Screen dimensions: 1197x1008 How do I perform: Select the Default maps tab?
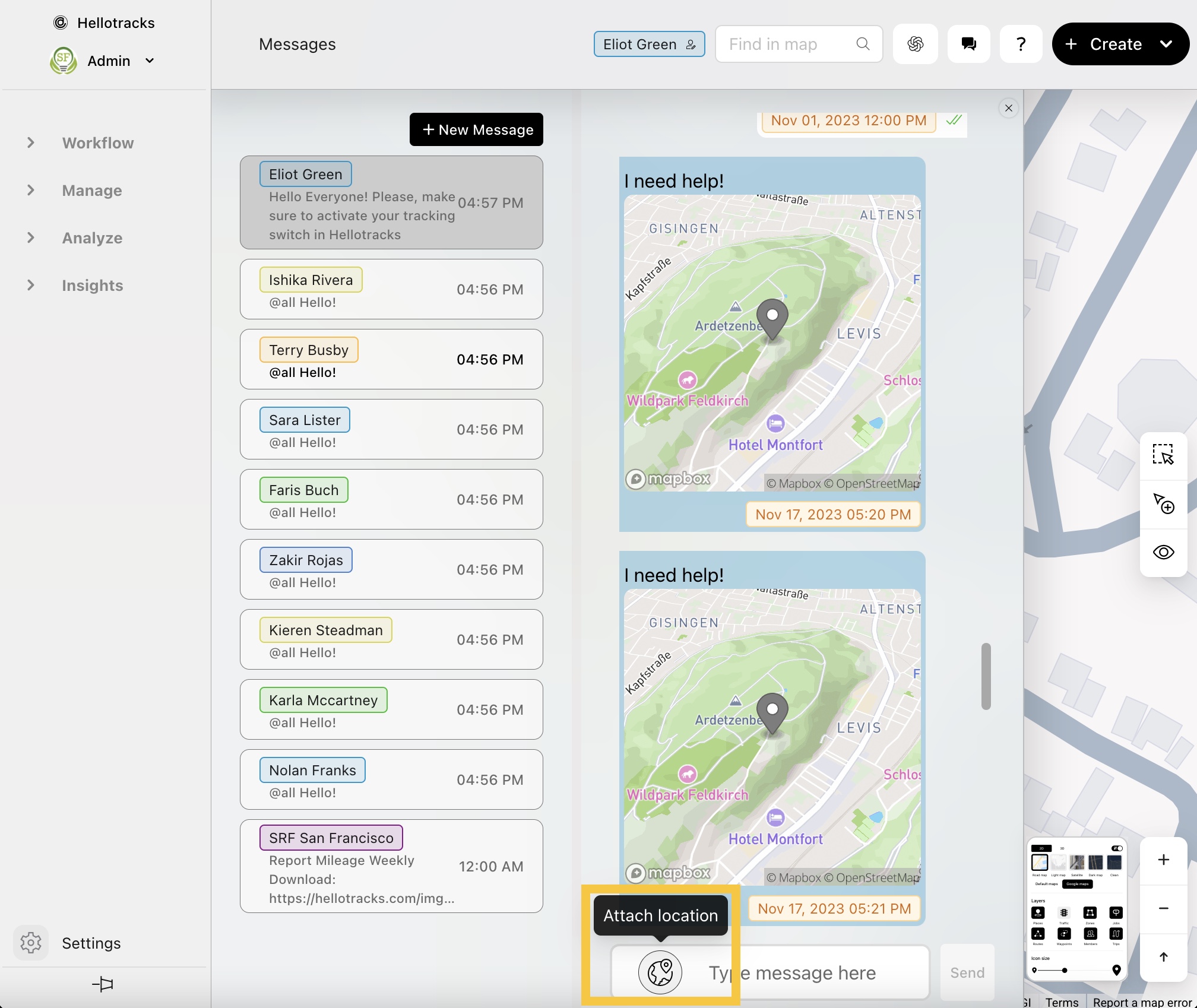[x=1047, y=884]
